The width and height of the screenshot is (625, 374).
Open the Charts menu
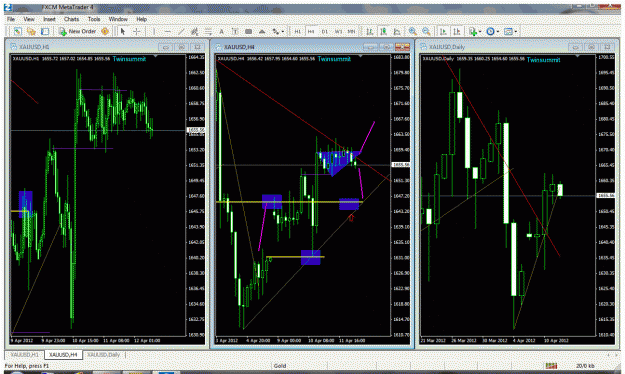71,19
